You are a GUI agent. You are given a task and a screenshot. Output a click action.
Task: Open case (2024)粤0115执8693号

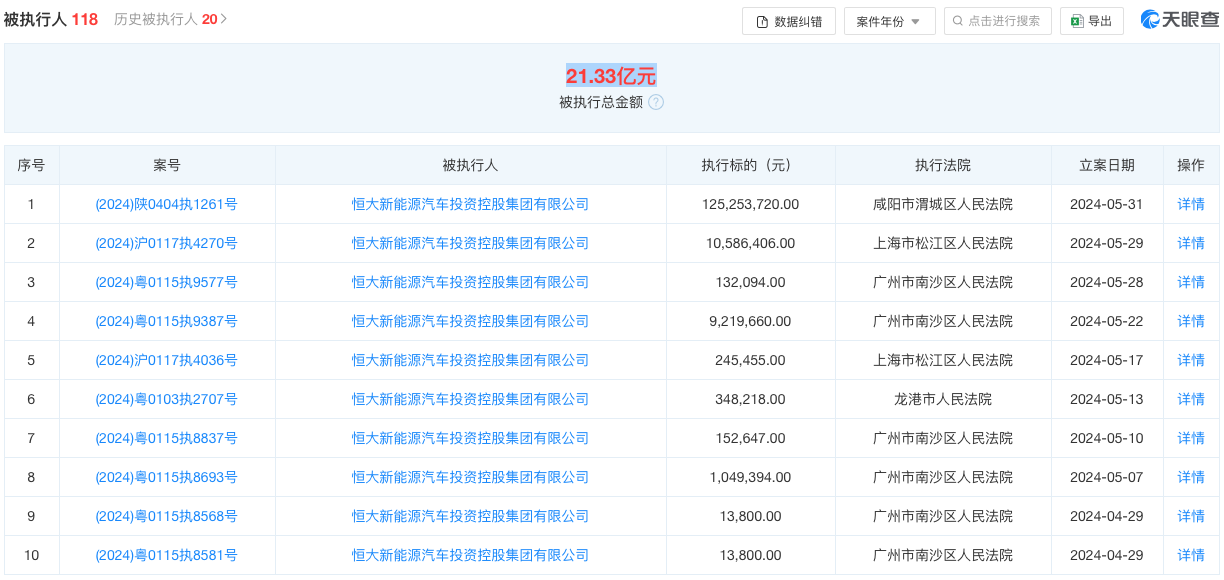tap(166, 477)
